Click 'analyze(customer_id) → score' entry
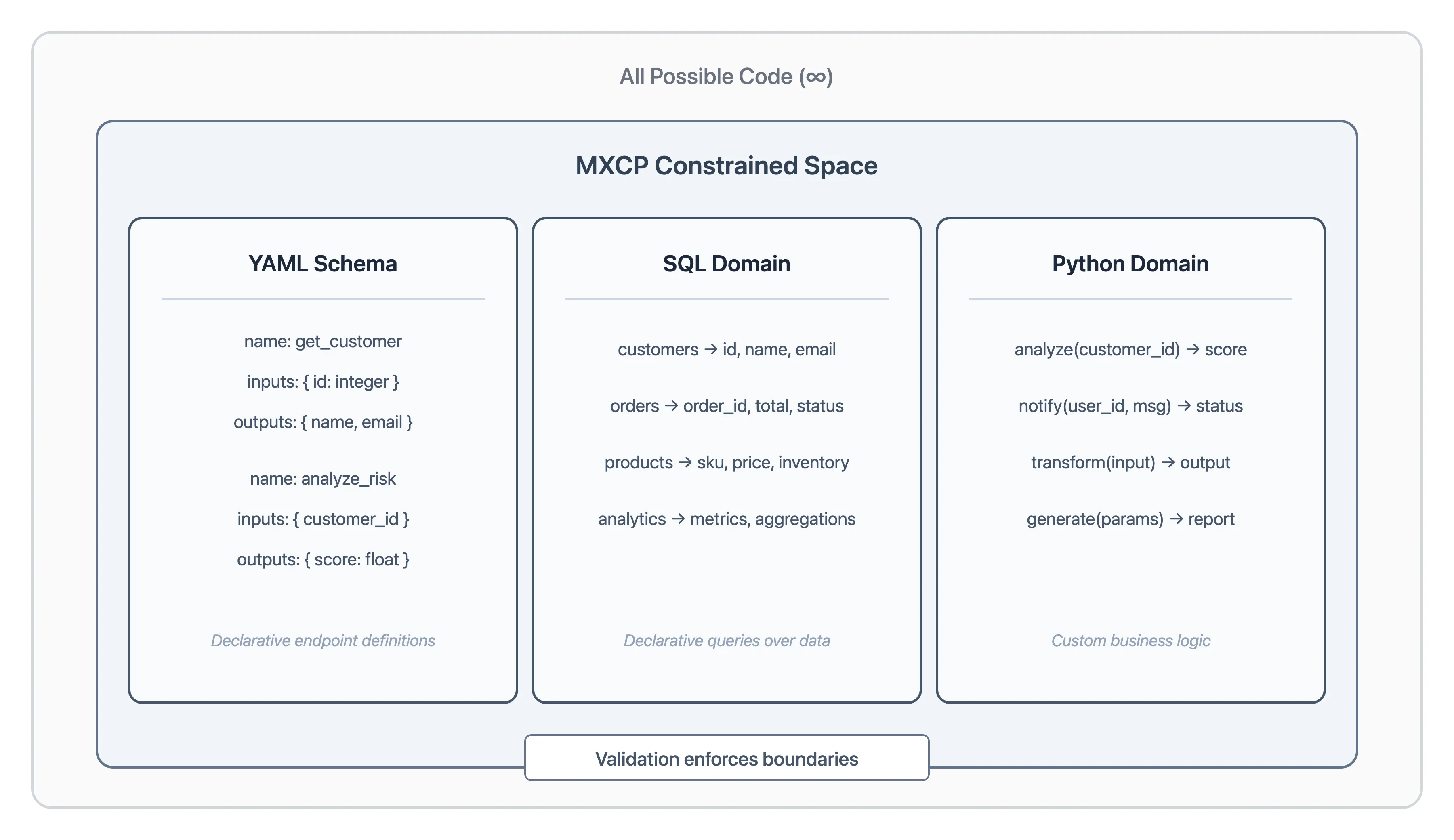 (x=1130, y=349)
